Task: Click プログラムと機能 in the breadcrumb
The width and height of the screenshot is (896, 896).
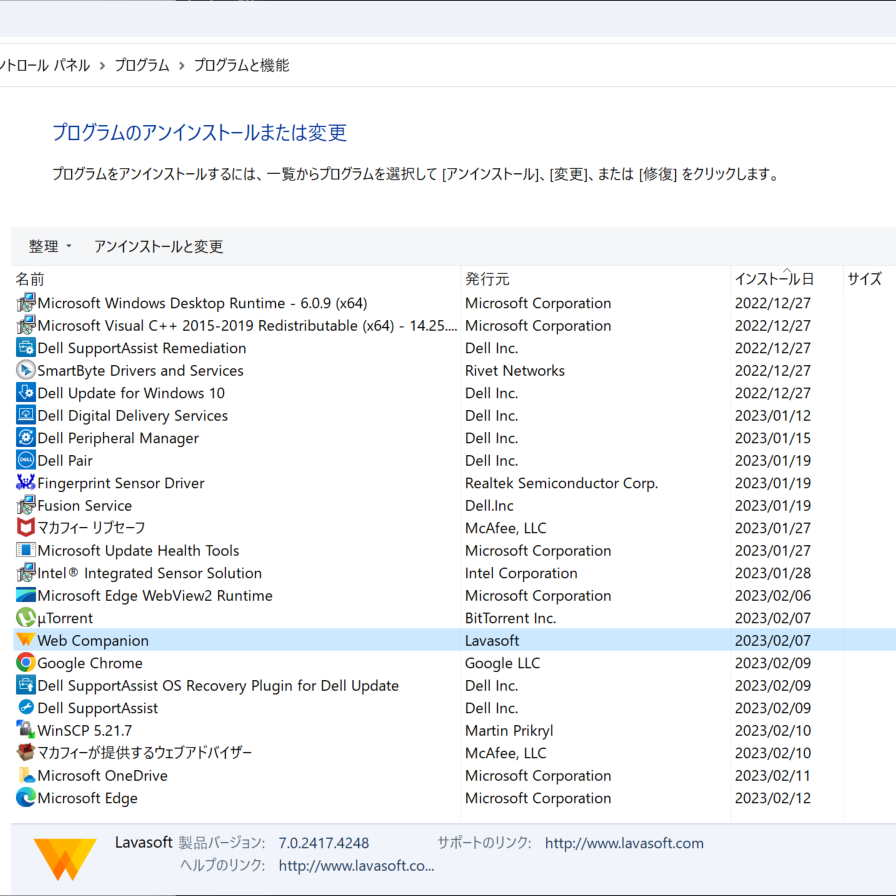Action: pos(241,65)
